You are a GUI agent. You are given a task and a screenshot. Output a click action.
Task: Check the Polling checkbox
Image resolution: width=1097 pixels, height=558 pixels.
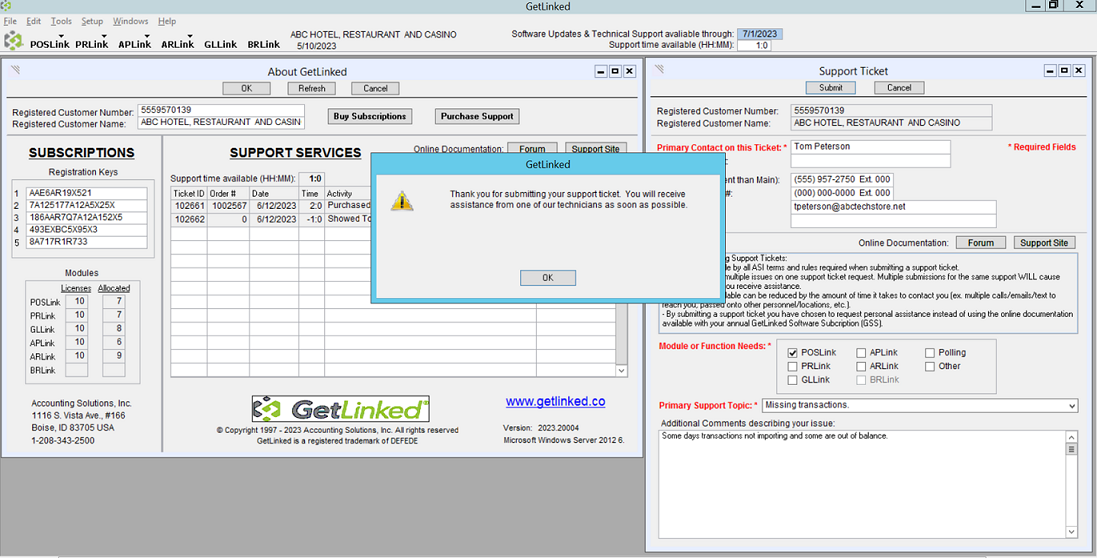pyautogui.click(x=929, y=352)
